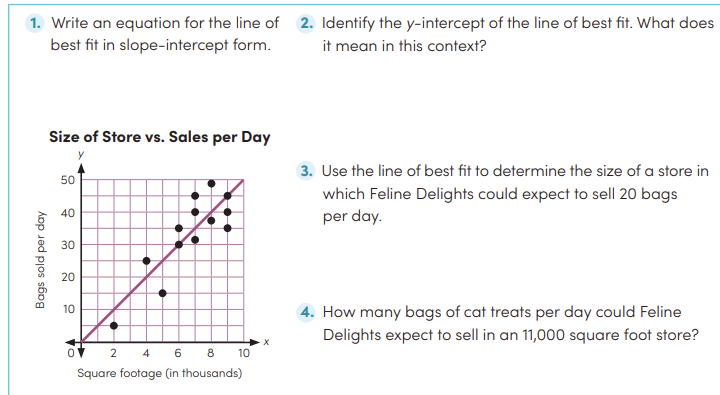
Task: Click the y-axis tick label 50
Action: coord(68,180)
